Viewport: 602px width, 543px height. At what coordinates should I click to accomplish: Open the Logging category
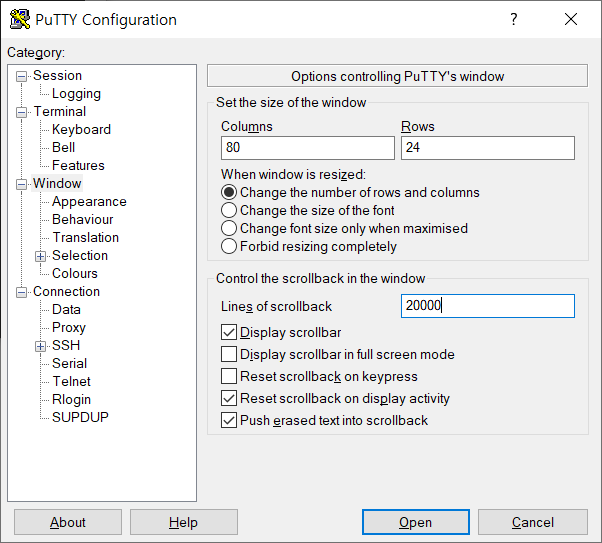76,93
